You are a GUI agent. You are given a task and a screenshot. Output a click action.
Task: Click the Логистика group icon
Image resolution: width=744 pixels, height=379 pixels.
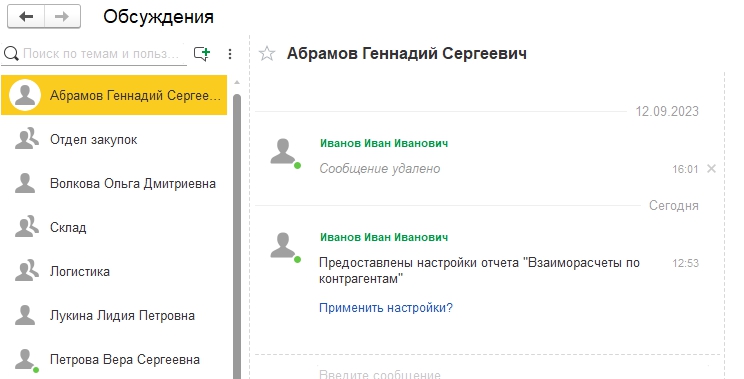click(x=26, y=271)
